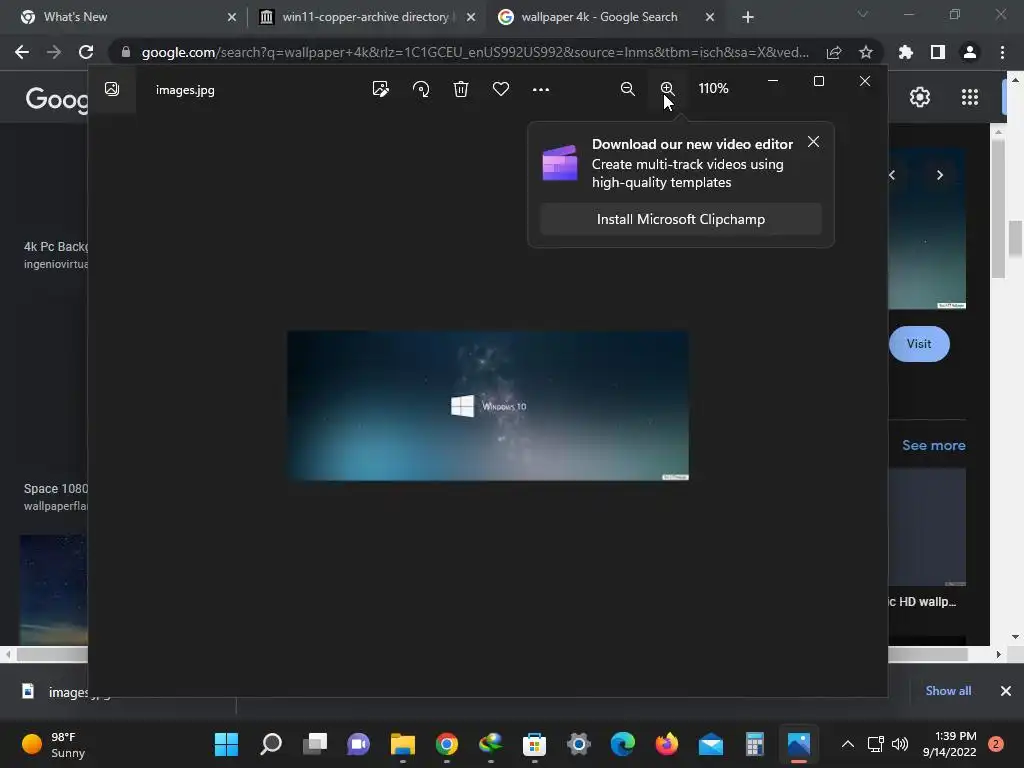Click the Space 1080 result title

point(56,488)
